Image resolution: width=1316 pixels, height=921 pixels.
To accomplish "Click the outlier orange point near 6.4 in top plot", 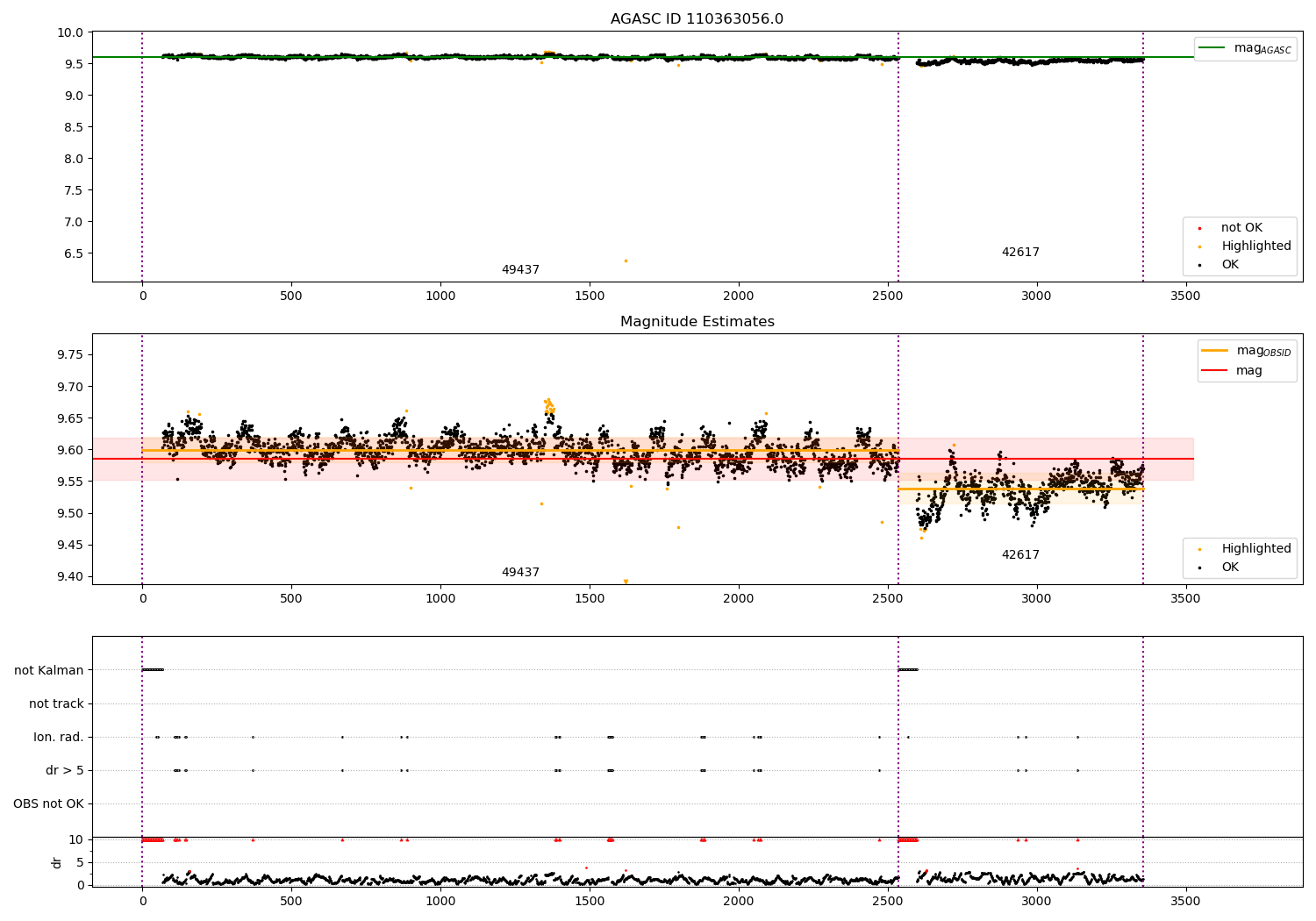I will click(x=626, y=261).
